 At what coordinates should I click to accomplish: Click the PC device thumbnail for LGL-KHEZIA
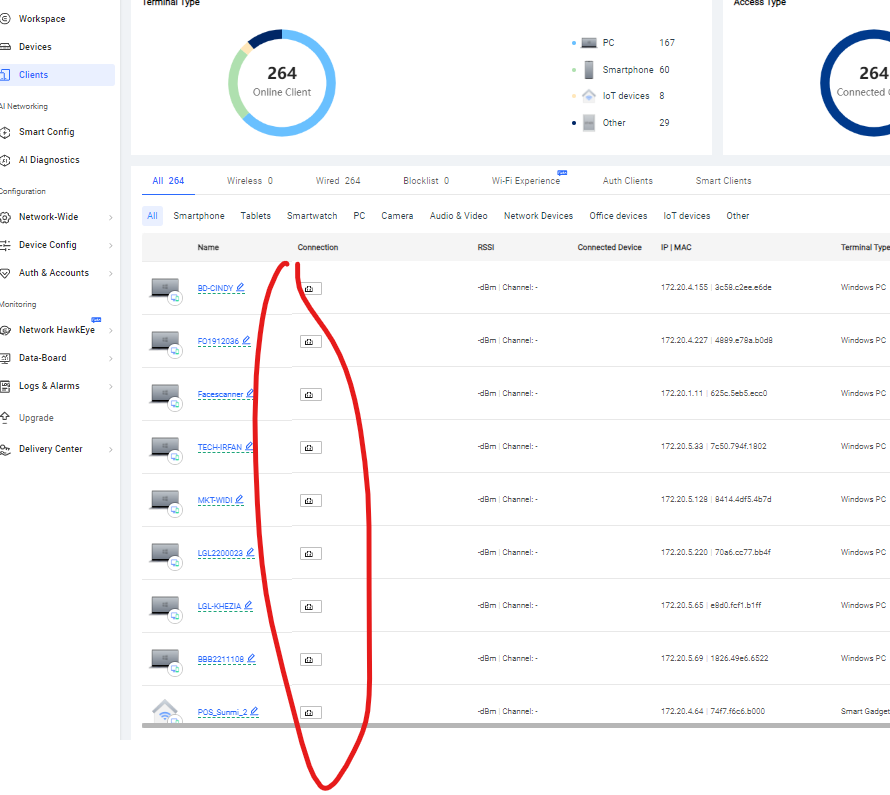[165, 607]
